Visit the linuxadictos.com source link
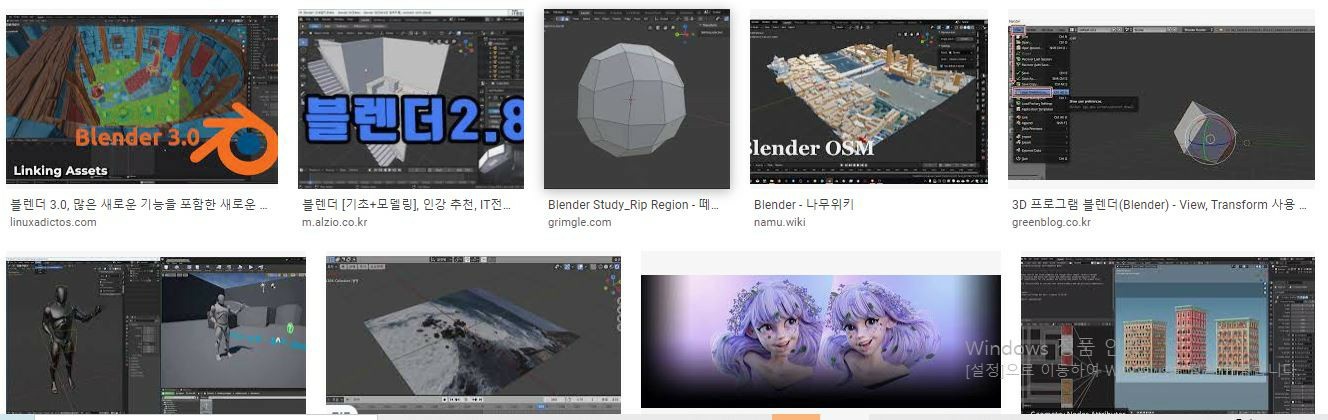 tap(53, 222)
